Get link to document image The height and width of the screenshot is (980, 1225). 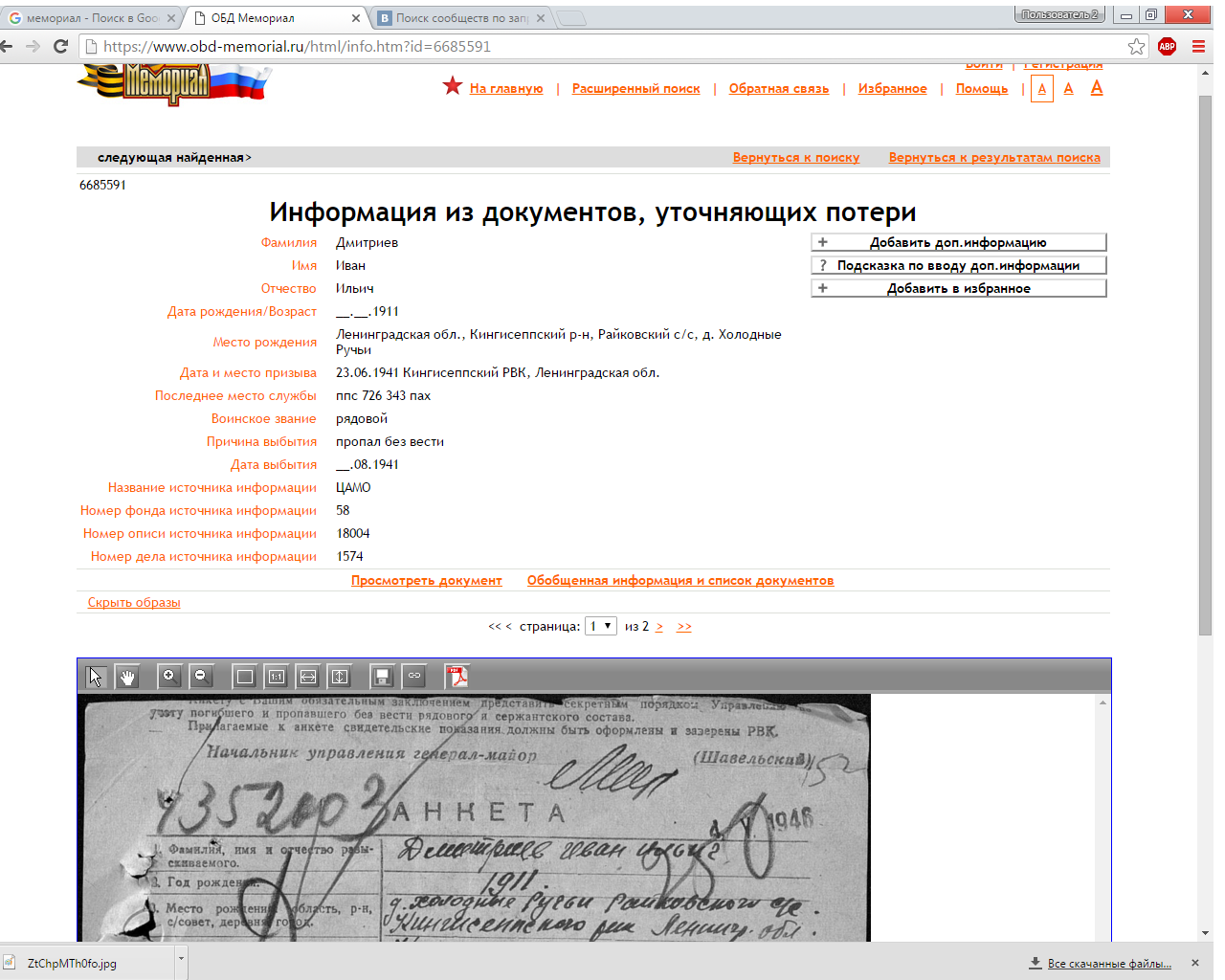[x=414, y=677]
